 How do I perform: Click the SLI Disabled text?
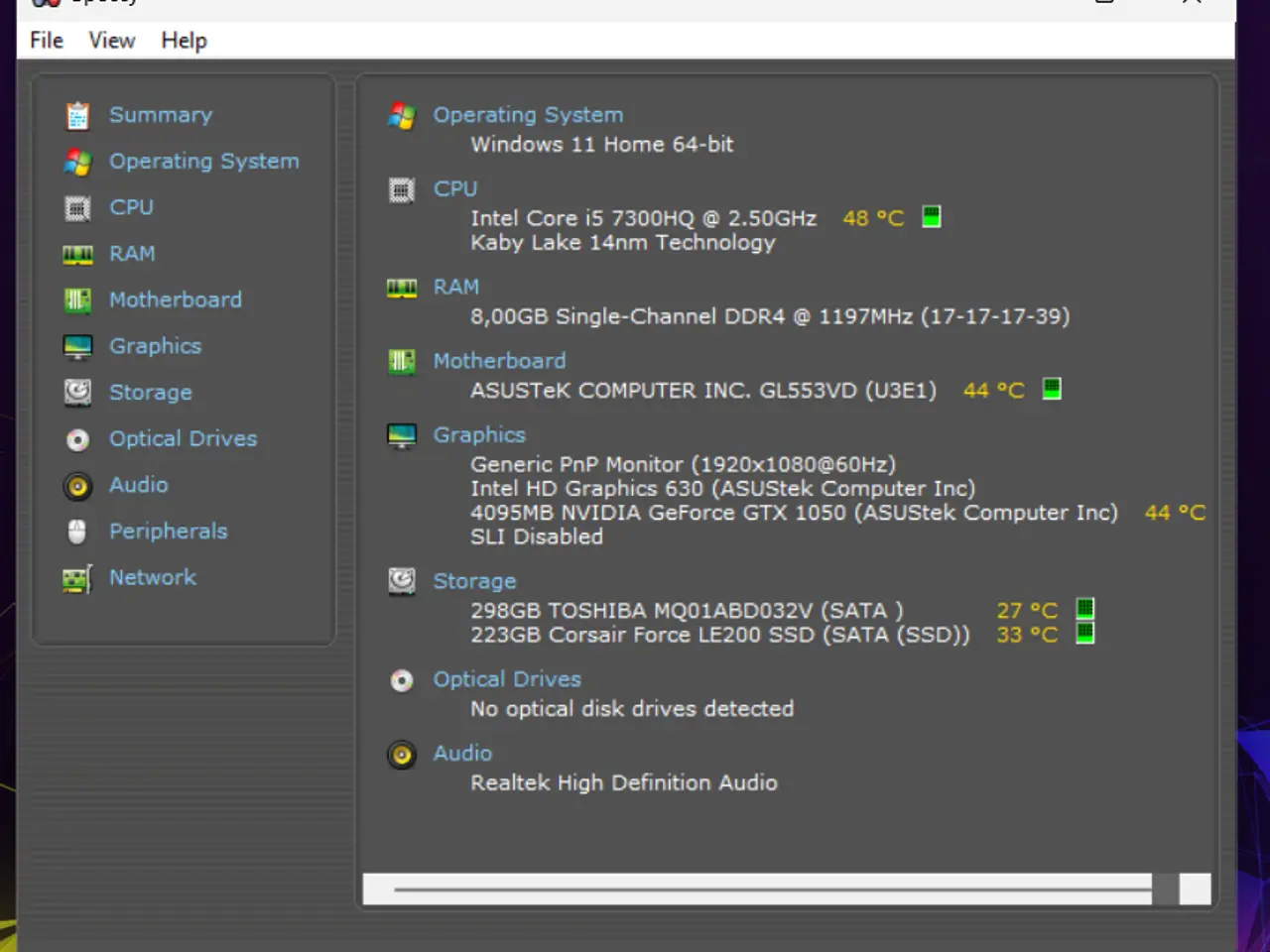point(536,536)
